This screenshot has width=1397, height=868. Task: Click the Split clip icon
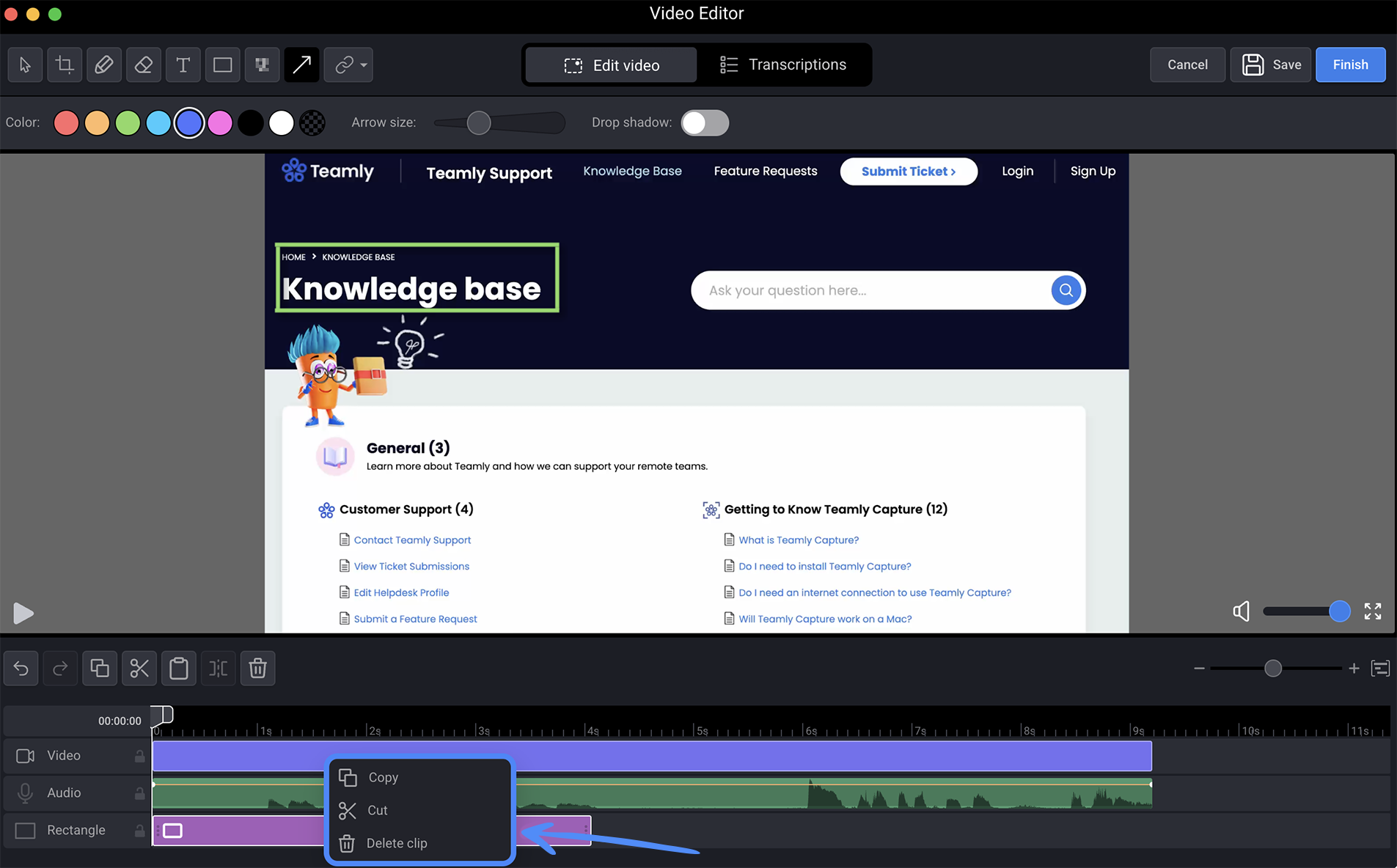coord(219,669)
